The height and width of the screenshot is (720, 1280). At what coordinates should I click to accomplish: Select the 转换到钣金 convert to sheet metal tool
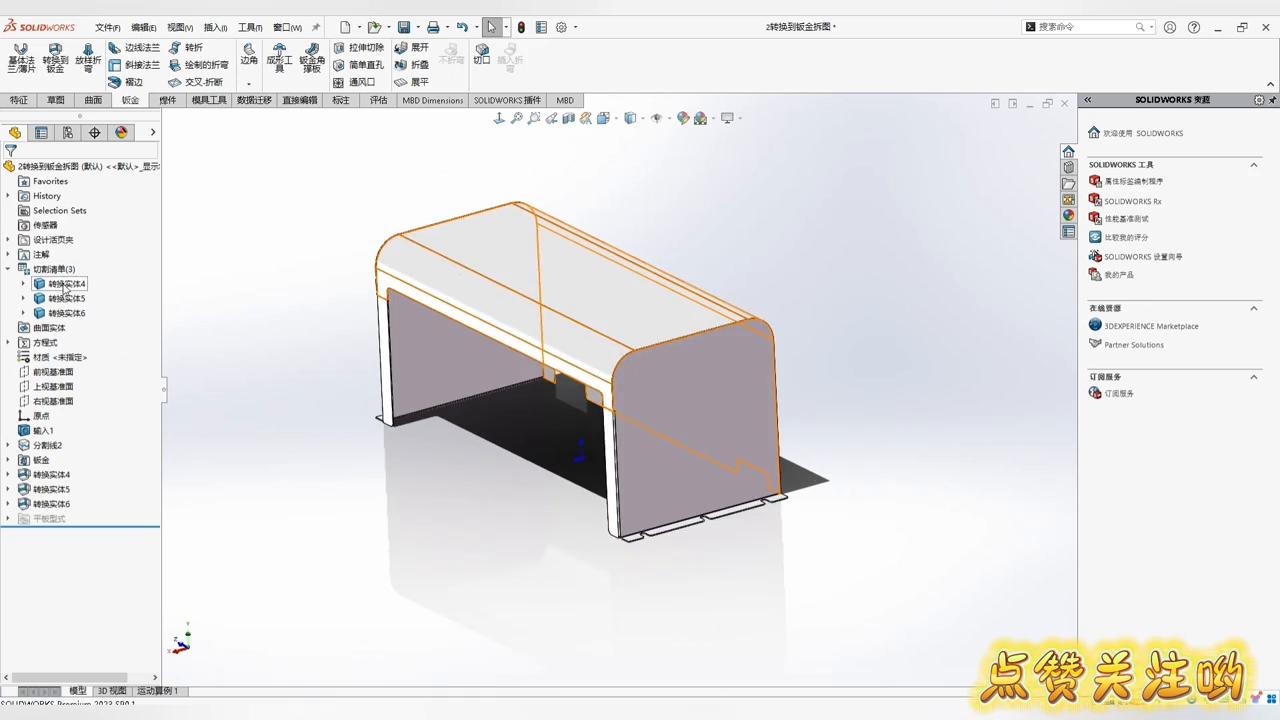(55, 58)
